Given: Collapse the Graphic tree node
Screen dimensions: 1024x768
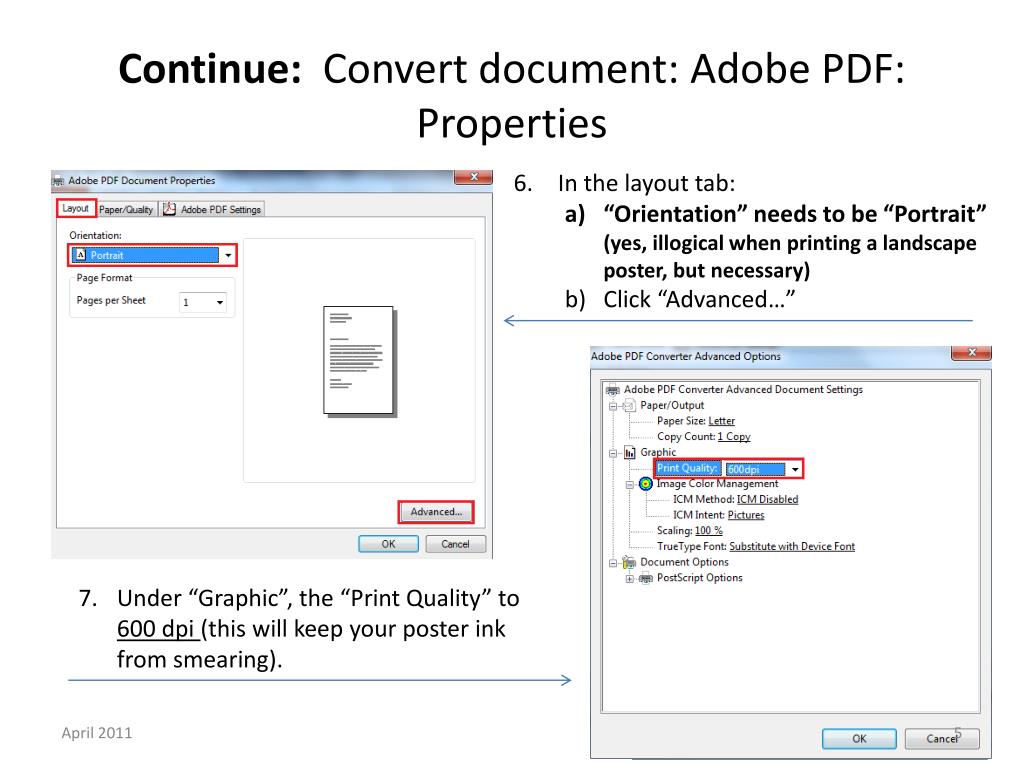Looking at the screenshot, I should click(613, 453).
